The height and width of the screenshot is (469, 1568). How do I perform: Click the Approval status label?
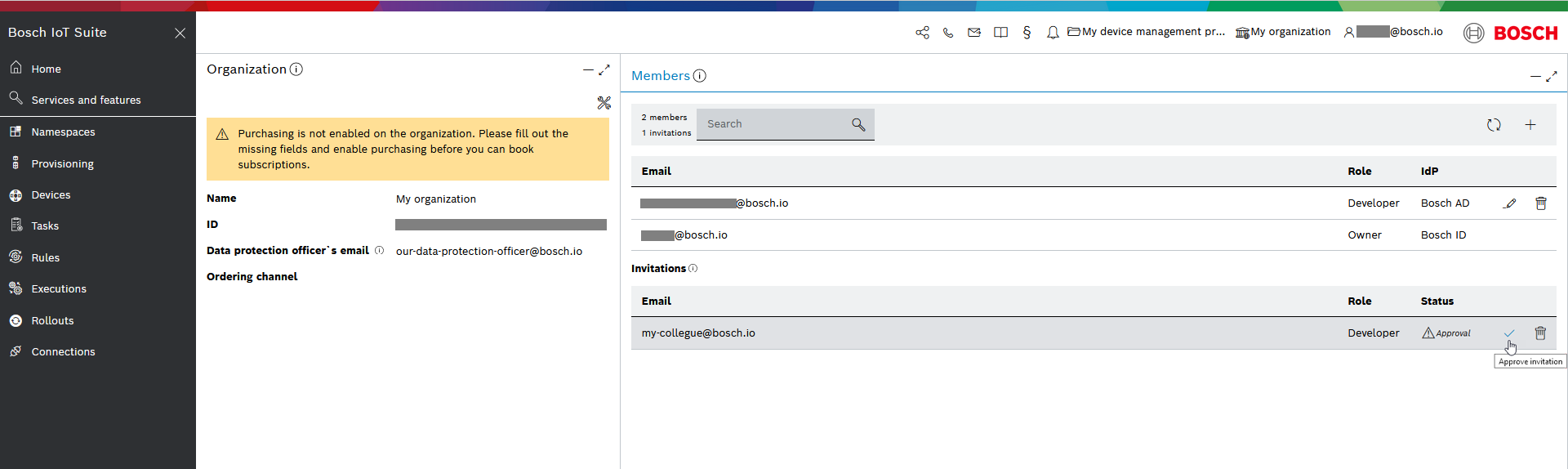1446,333
